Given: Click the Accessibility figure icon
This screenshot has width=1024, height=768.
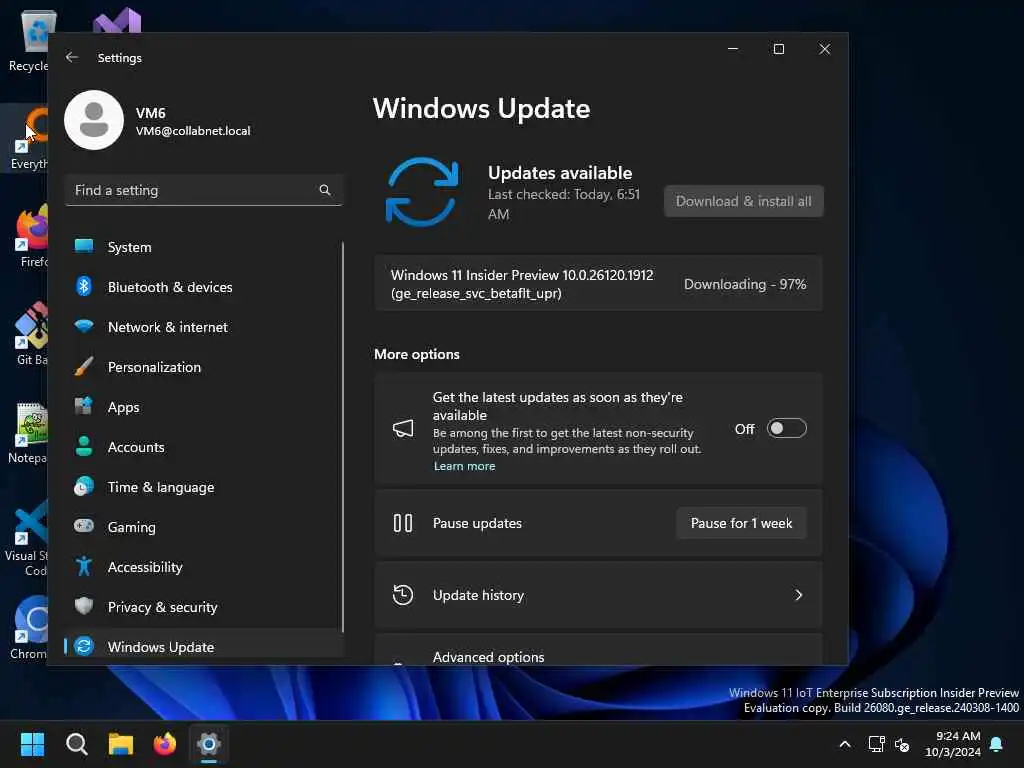Looking at the screenshot, I should pos(84,566).
